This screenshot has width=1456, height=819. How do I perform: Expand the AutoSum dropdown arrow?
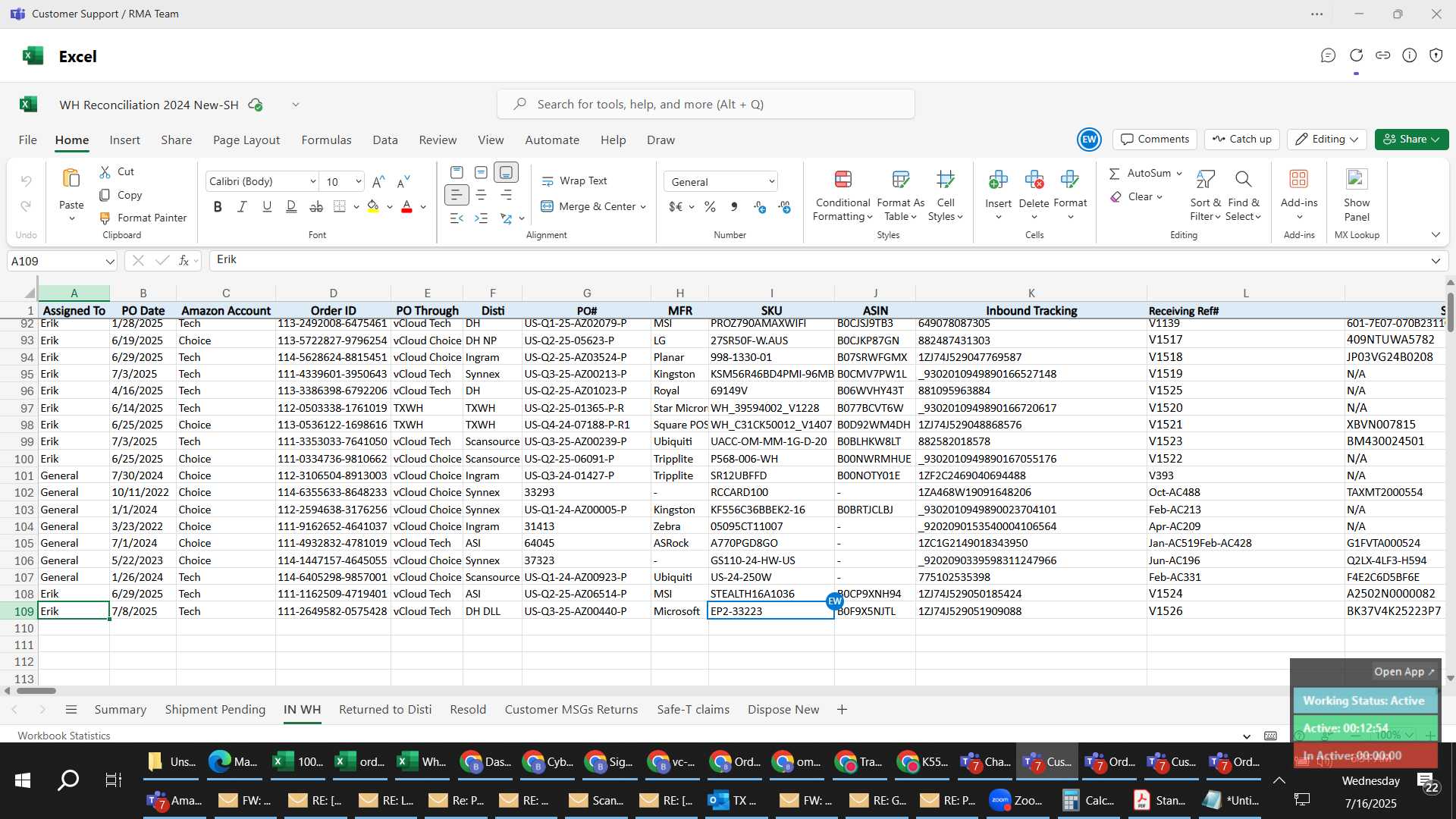point(1179,174)
